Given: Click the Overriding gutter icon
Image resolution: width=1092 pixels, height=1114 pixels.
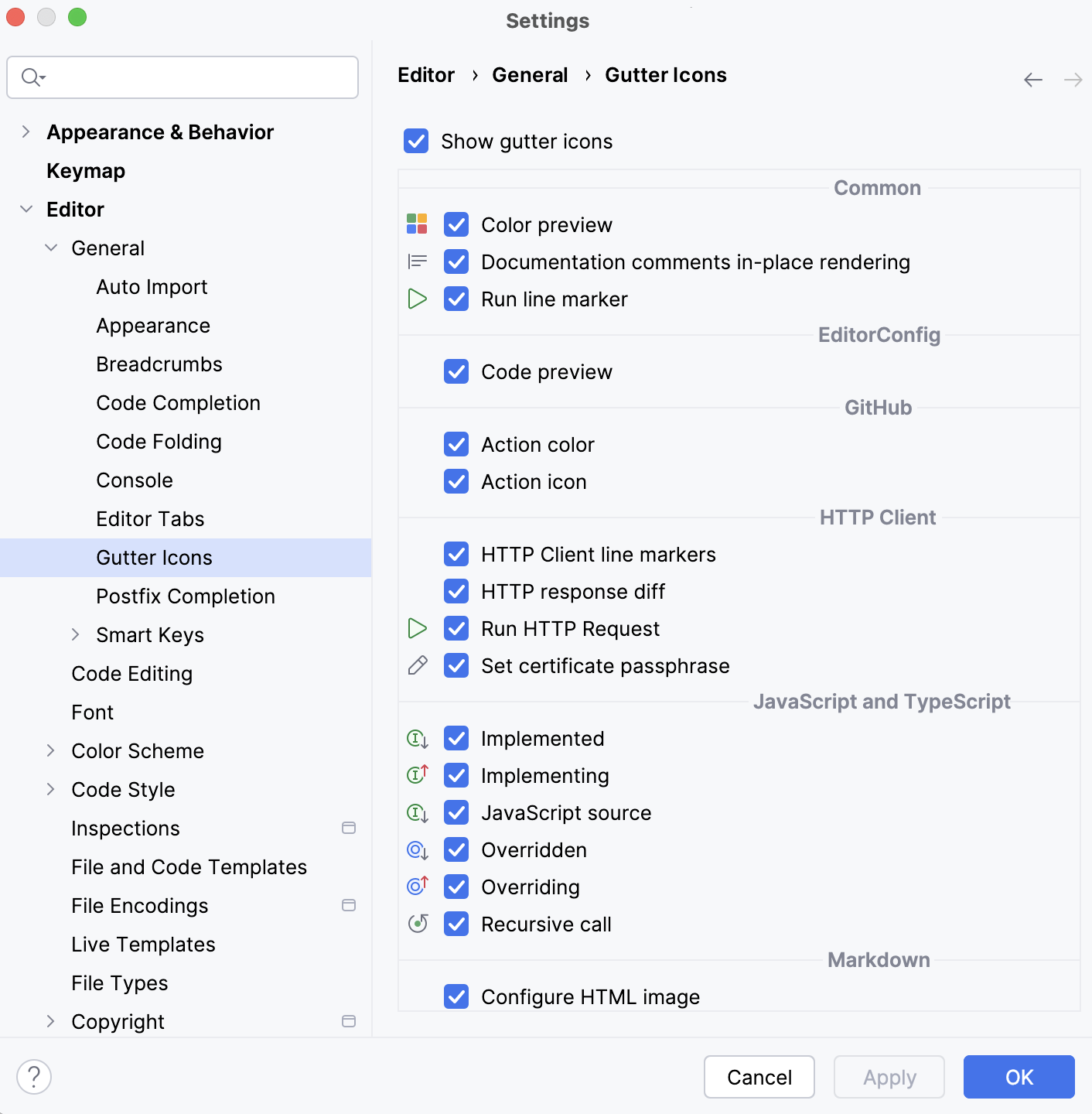Looking at the screenshot, I should [417, 887].
